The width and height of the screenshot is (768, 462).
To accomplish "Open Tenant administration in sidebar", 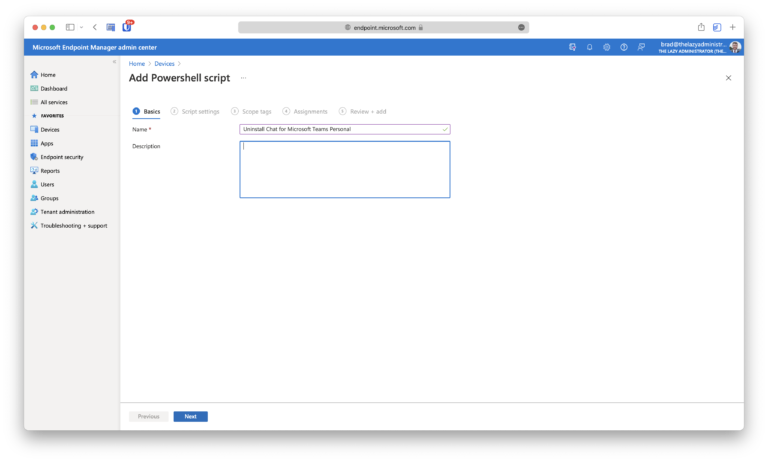I will click(x=62, y=212).
